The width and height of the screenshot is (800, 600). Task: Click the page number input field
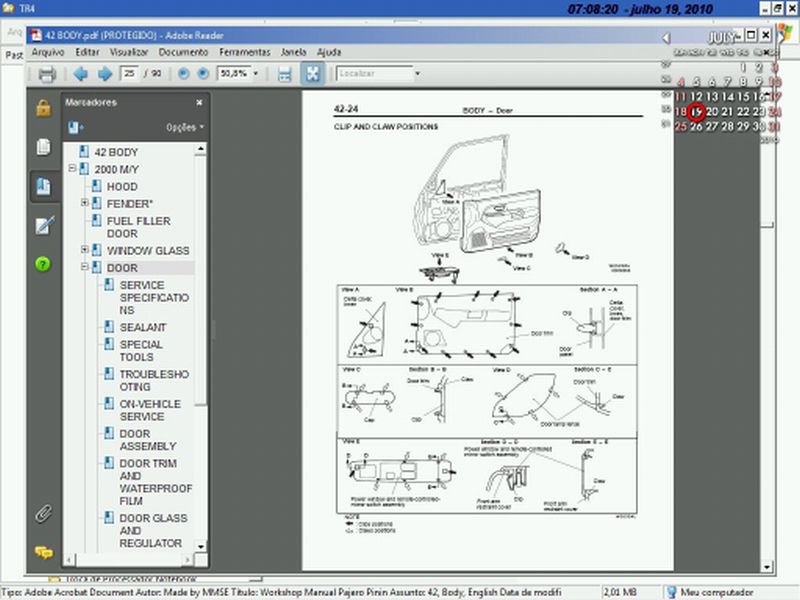click(129, 73)
